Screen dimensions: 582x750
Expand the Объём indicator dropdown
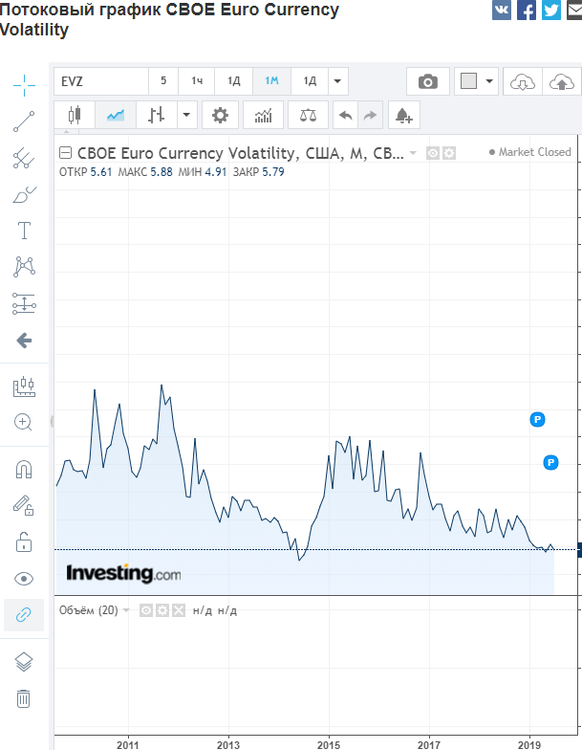click(x=126, y=610)
